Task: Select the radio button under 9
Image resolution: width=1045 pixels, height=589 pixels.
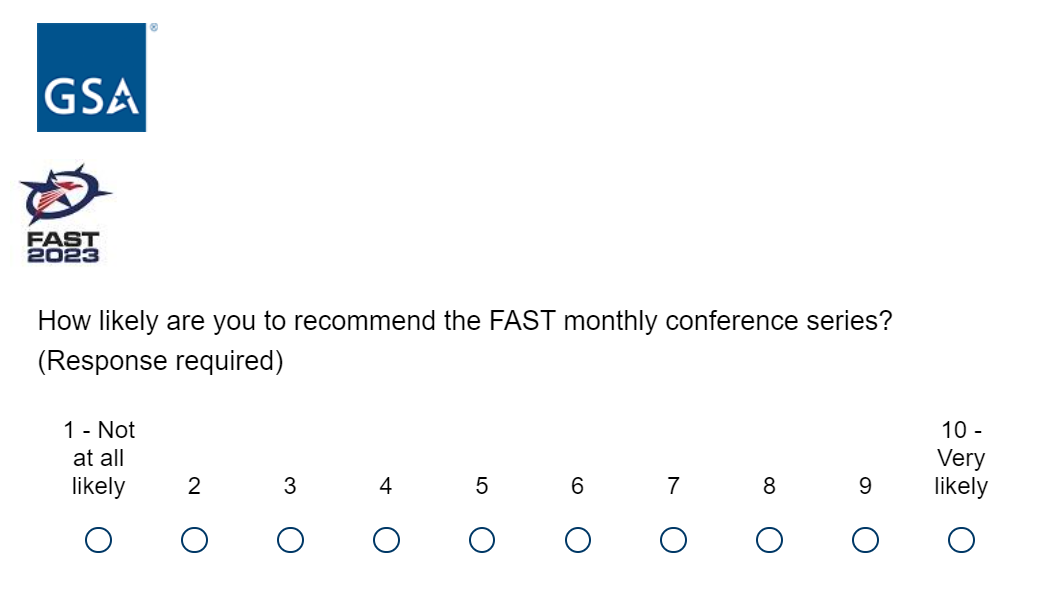Action: (x=865, y=540)
